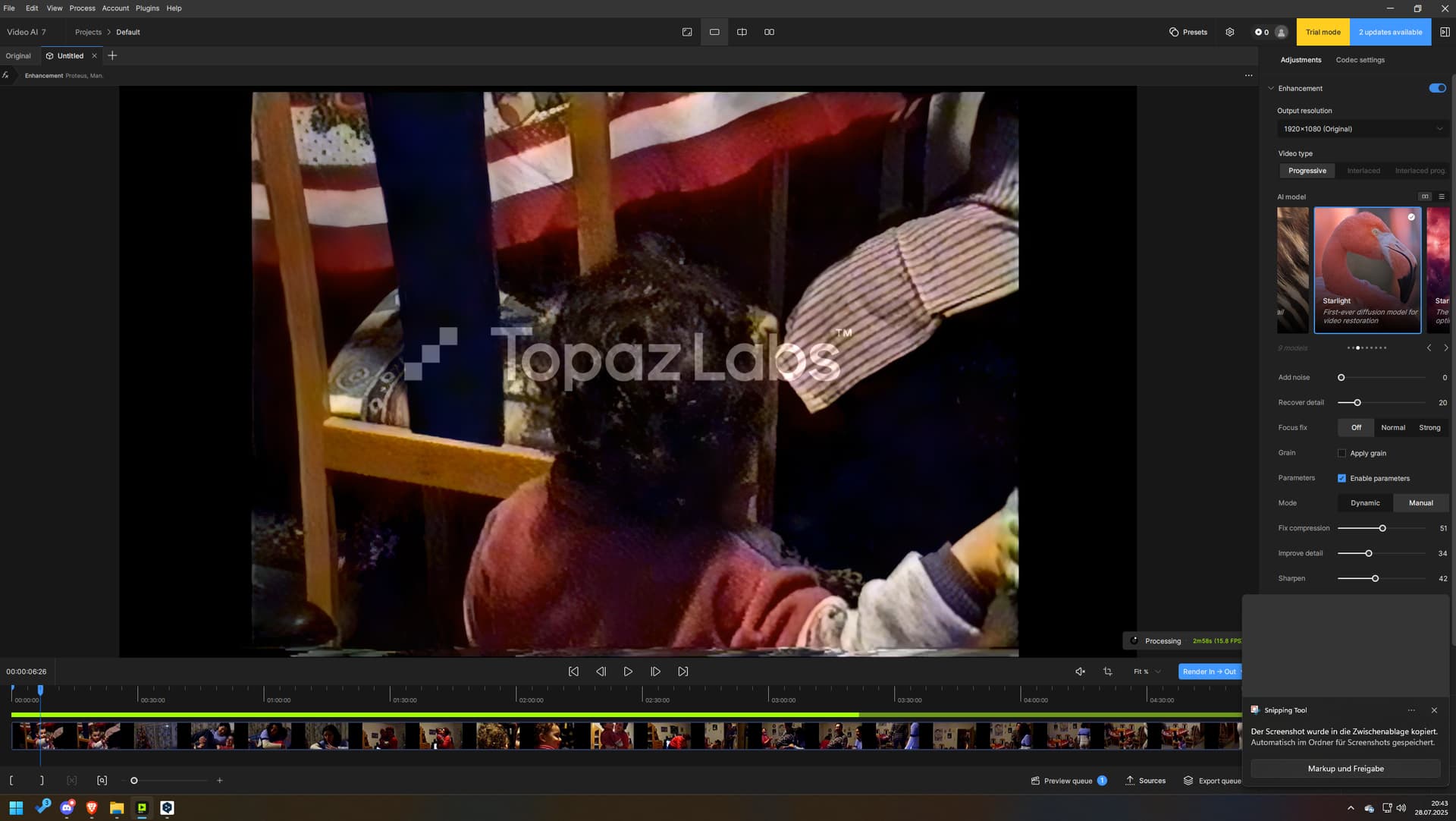This screenshot has height=821, width=1456.
Task: Toggle the Enhancement switch
Action: pyautogui.click(x=1437, y=88)
